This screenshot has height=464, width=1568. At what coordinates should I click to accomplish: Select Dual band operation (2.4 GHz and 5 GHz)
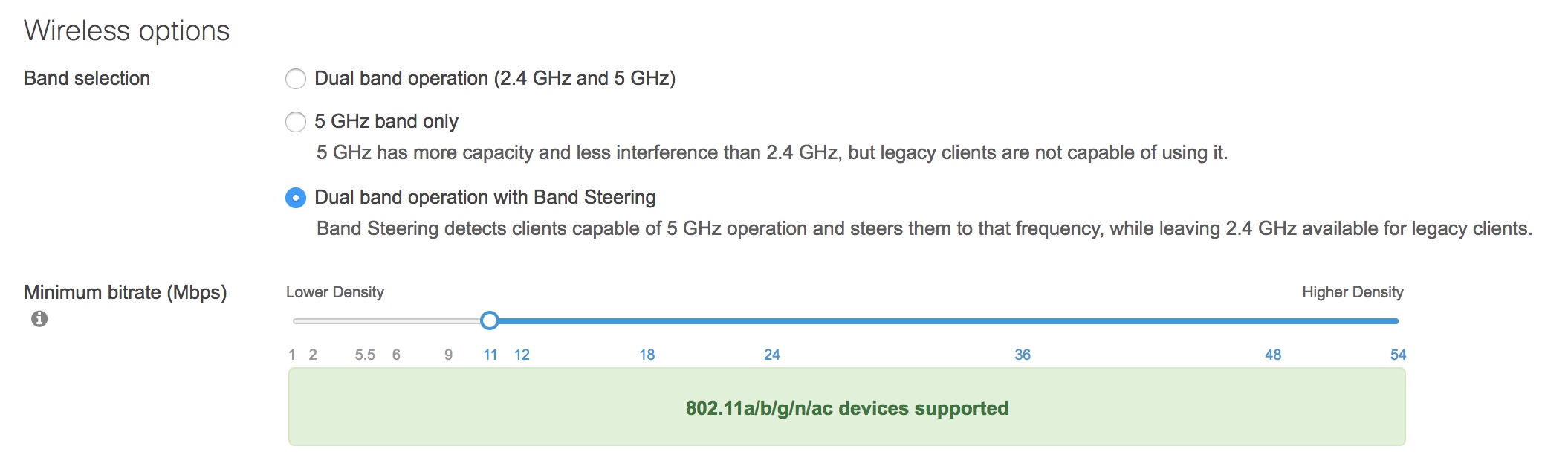click(296, 79)
